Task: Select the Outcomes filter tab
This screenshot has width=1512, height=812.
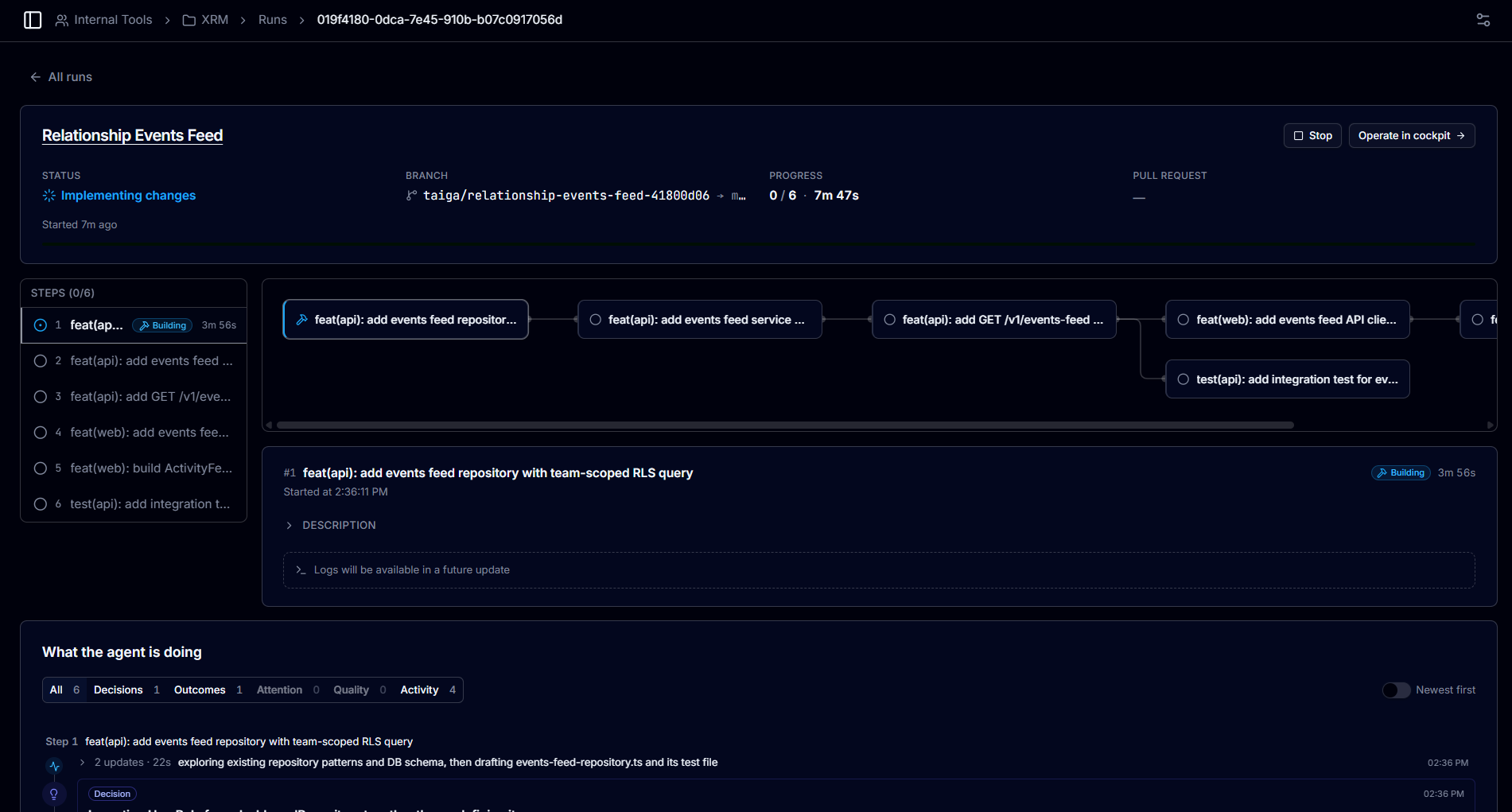Action: [x=208, y=690]
